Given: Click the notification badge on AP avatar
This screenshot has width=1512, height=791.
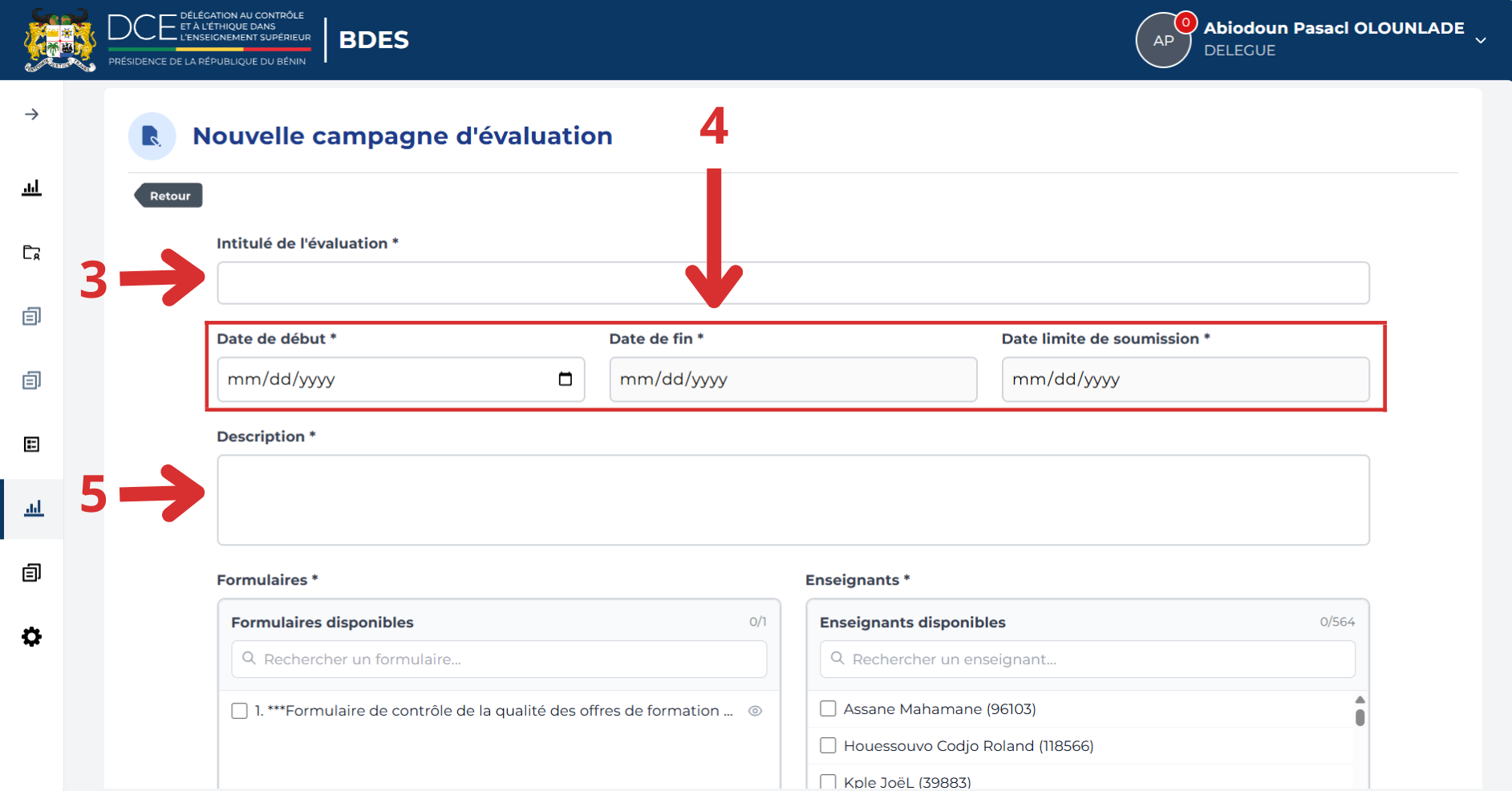Looking at the screenshot, I should pos(1186,22).
